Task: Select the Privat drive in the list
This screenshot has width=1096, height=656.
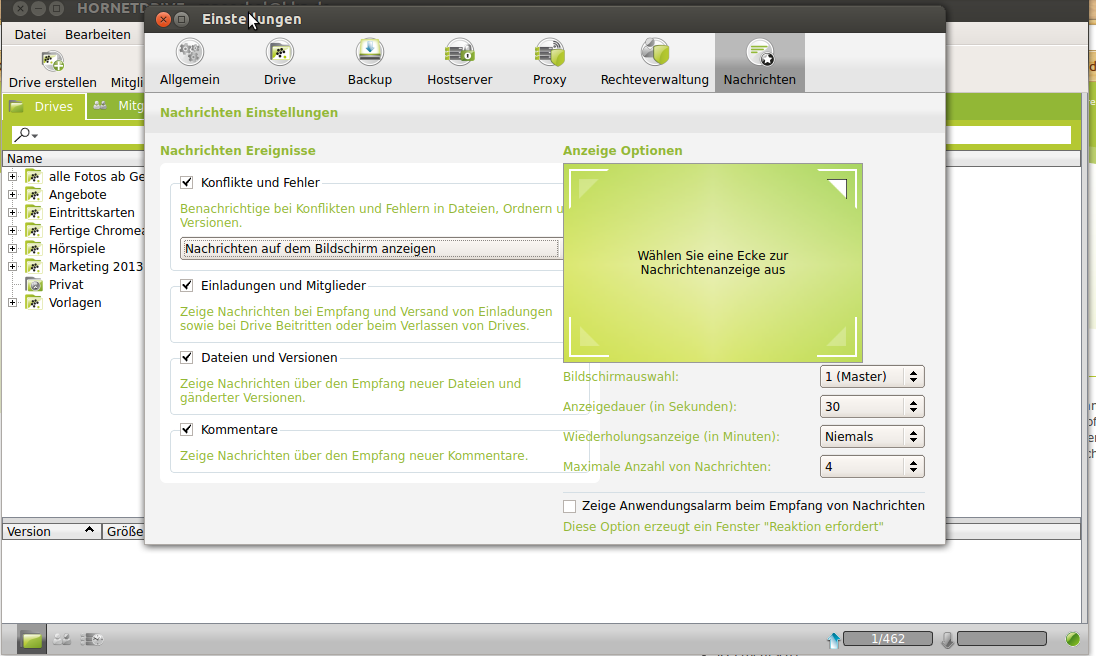Action: click(x=66, y=284)
